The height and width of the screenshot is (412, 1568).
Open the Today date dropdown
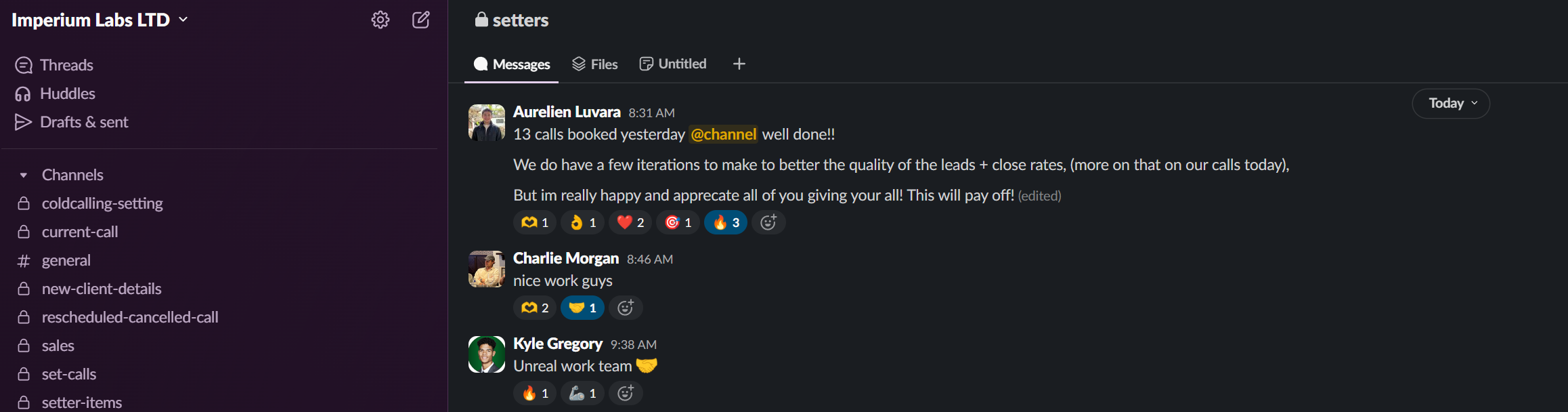click(1451, 104)
